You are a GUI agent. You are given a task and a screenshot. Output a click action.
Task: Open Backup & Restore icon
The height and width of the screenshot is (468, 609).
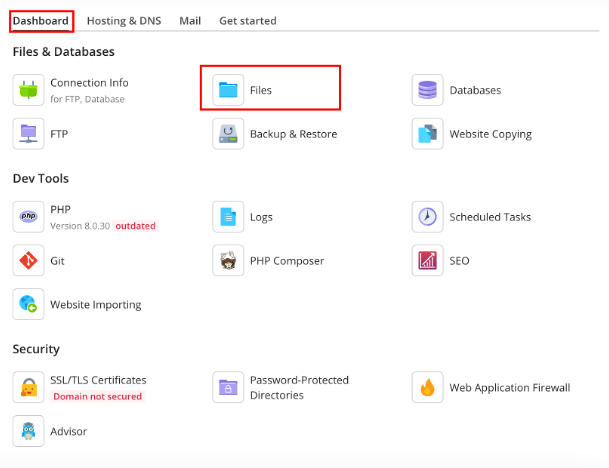(228, 134)
